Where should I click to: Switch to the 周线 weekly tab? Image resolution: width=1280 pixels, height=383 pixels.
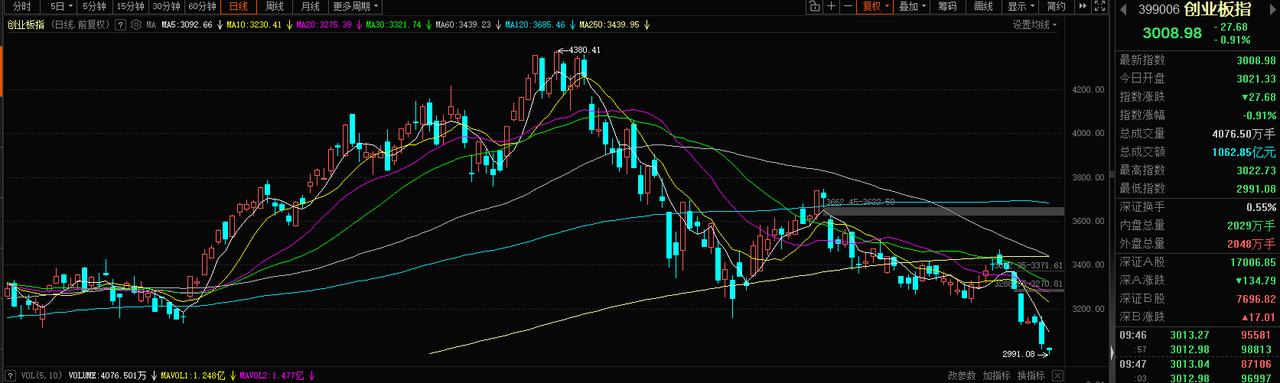274,6
